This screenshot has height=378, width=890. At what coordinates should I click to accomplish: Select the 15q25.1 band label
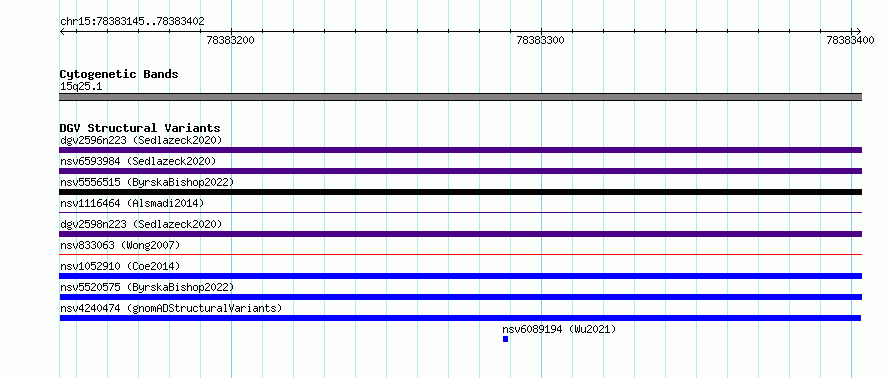tap(81, 87)
